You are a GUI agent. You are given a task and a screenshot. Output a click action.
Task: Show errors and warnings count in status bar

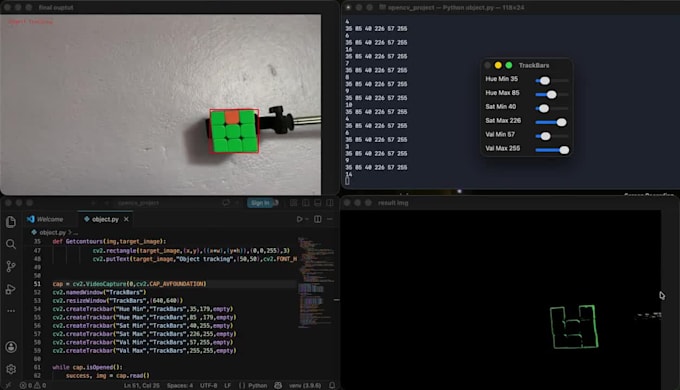coord(33,385)
